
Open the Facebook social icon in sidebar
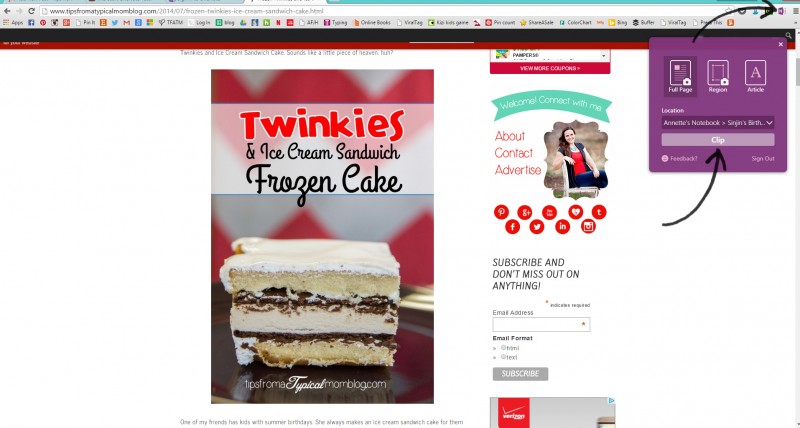click(x=512, y=226)
